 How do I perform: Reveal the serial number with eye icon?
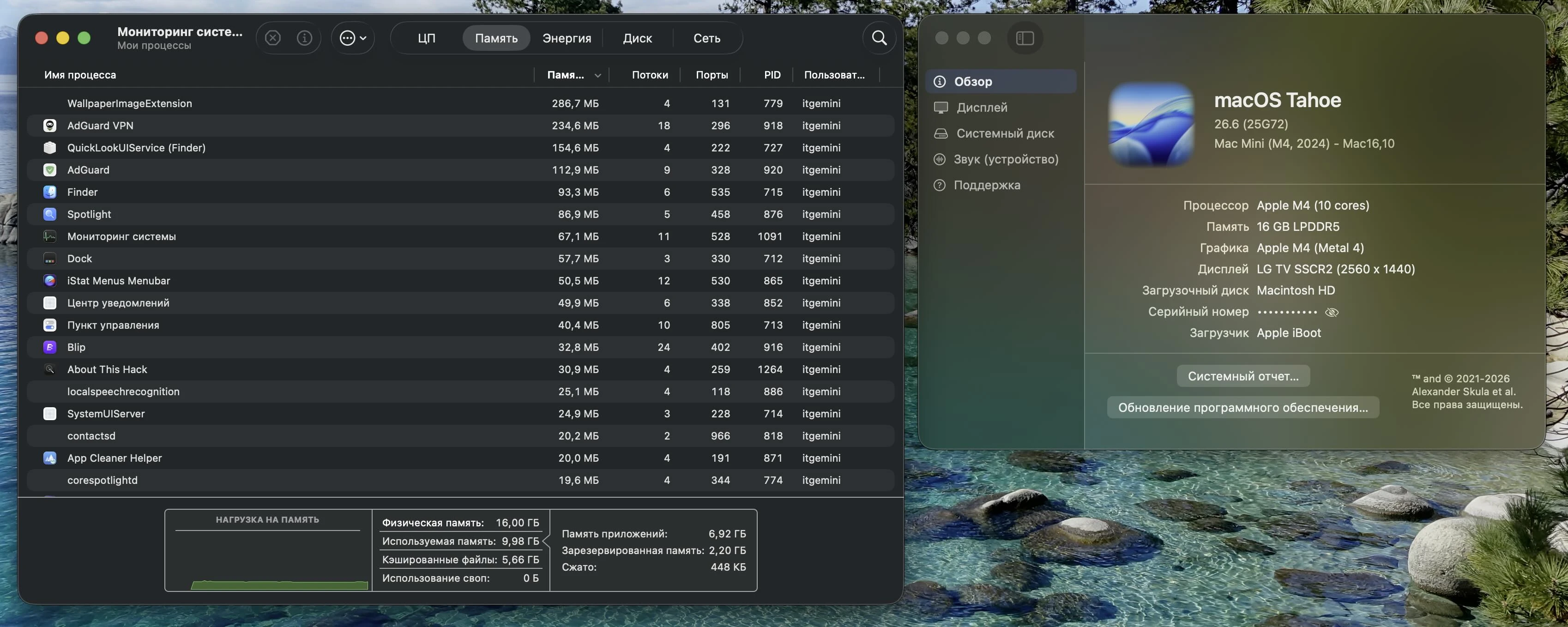point(1332,312)
